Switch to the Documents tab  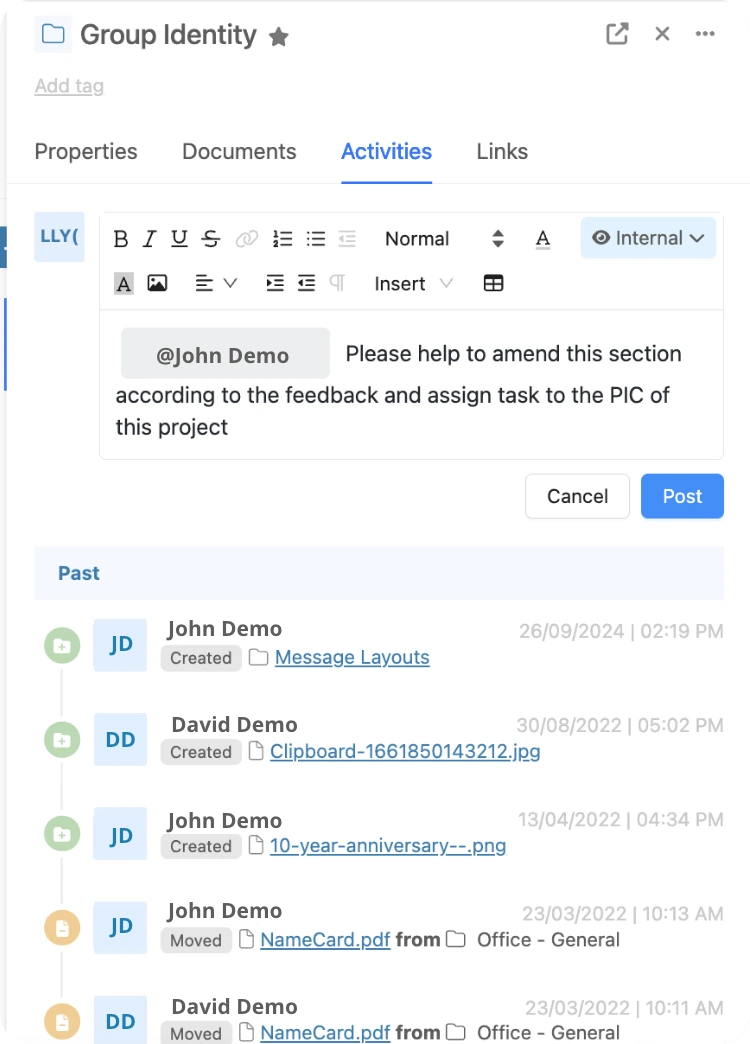(x=238, y=151)
